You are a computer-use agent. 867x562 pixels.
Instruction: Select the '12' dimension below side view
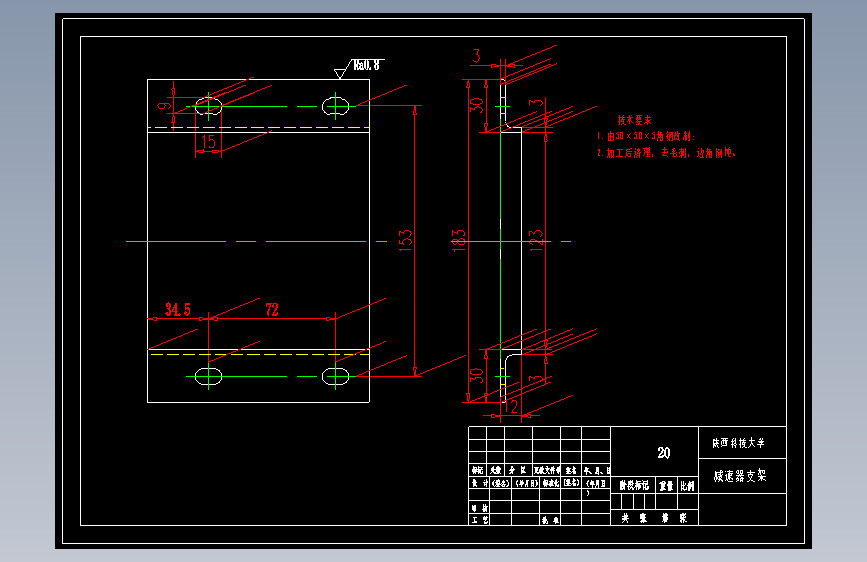[x=511, y=407]
